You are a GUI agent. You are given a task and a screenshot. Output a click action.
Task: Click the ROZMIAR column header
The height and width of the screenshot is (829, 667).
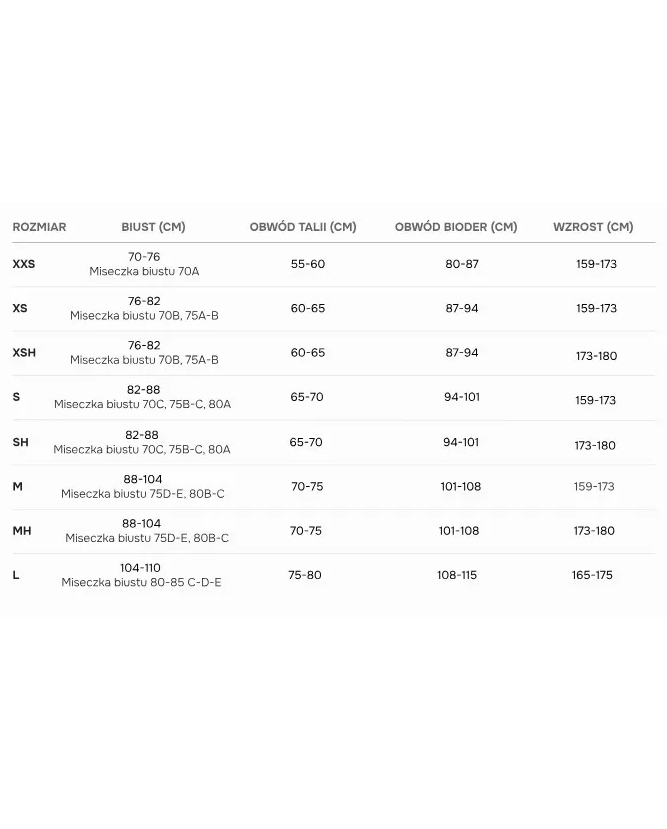[x=39, y=227]
